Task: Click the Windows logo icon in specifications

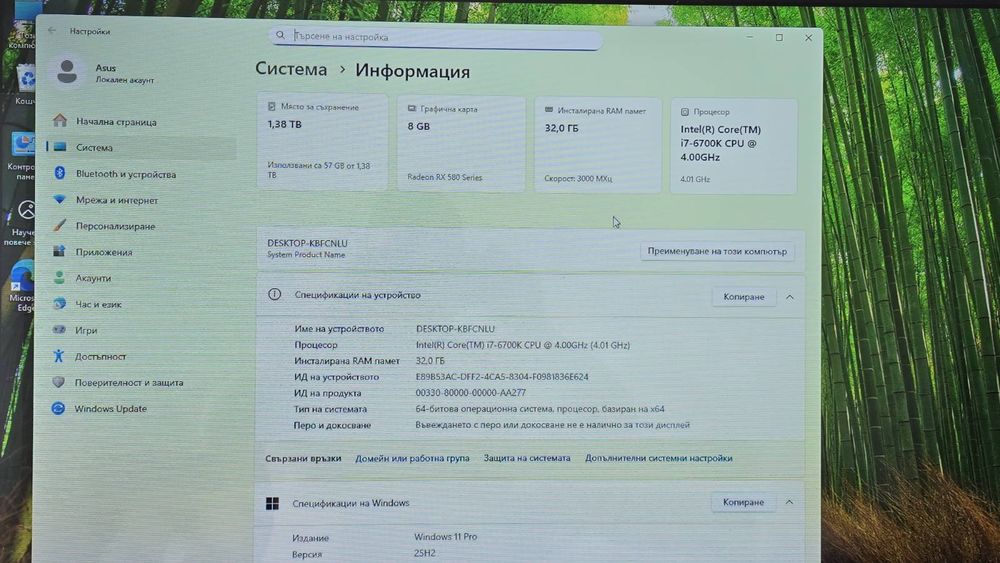Action: point(272,504)
